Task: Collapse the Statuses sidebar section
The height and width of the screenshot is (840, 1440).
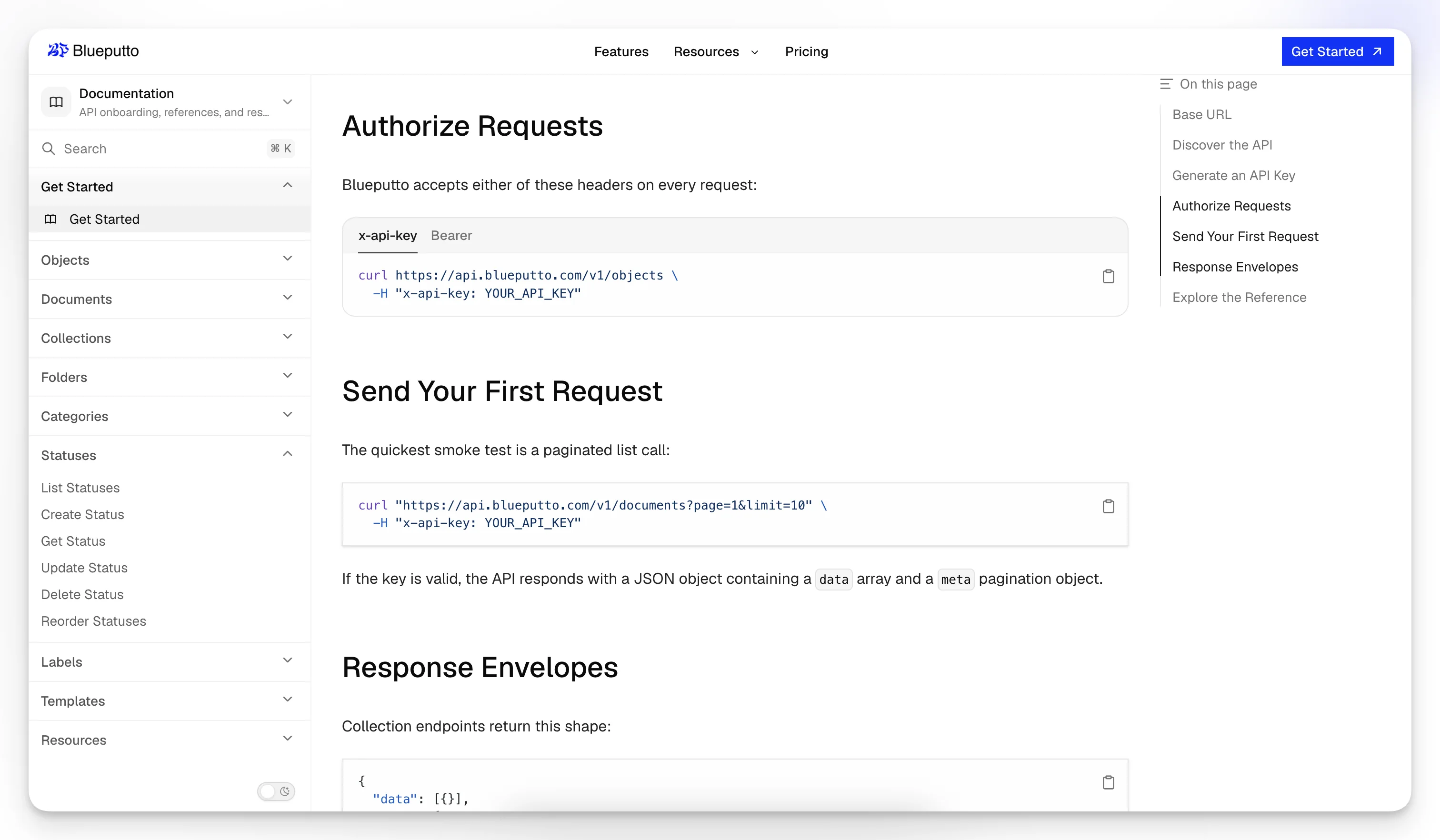Action: click(x=169, y=455)
